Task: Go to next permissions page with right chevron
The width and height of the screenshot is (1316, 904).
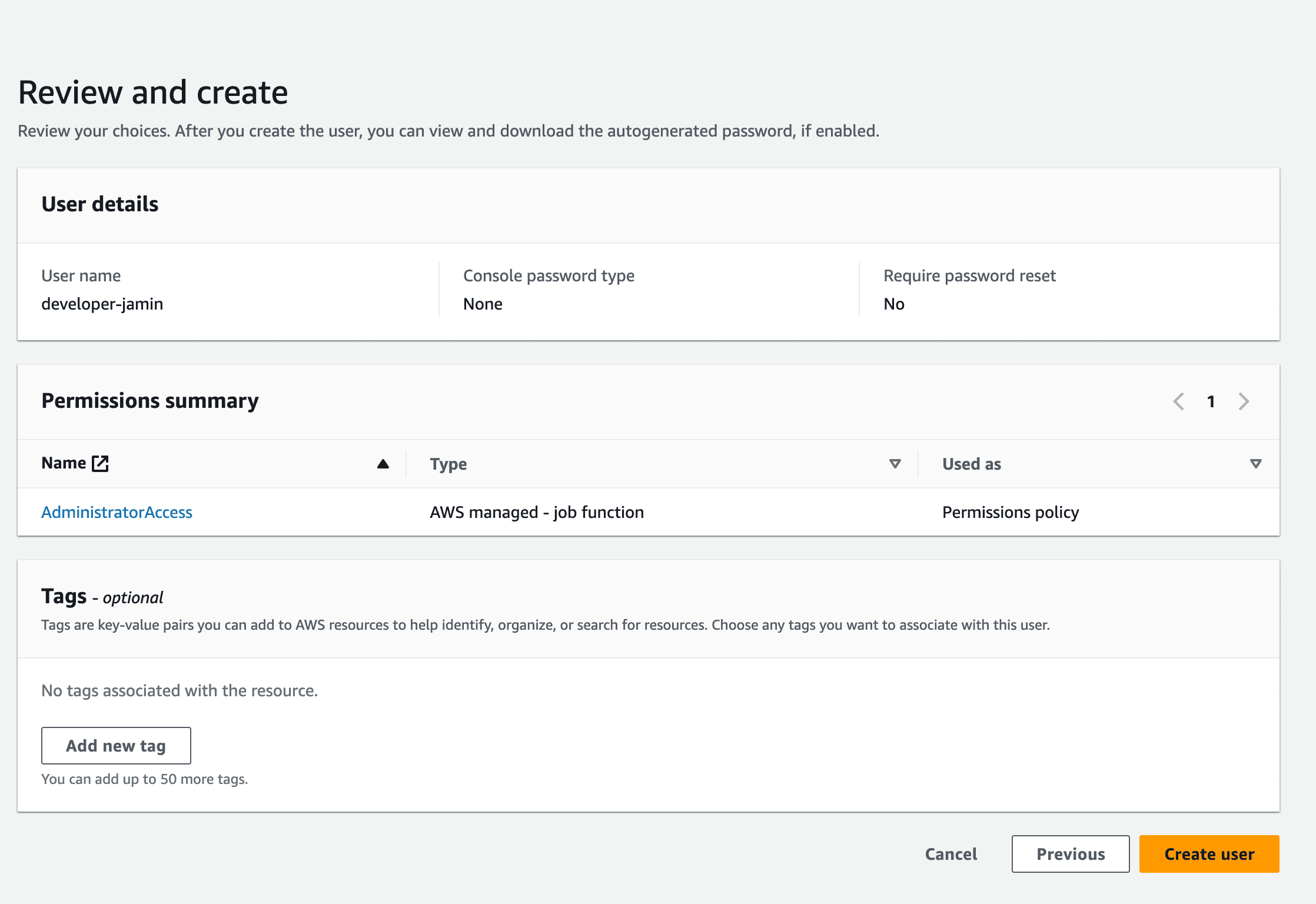Action: click(x=1243, y=401)
